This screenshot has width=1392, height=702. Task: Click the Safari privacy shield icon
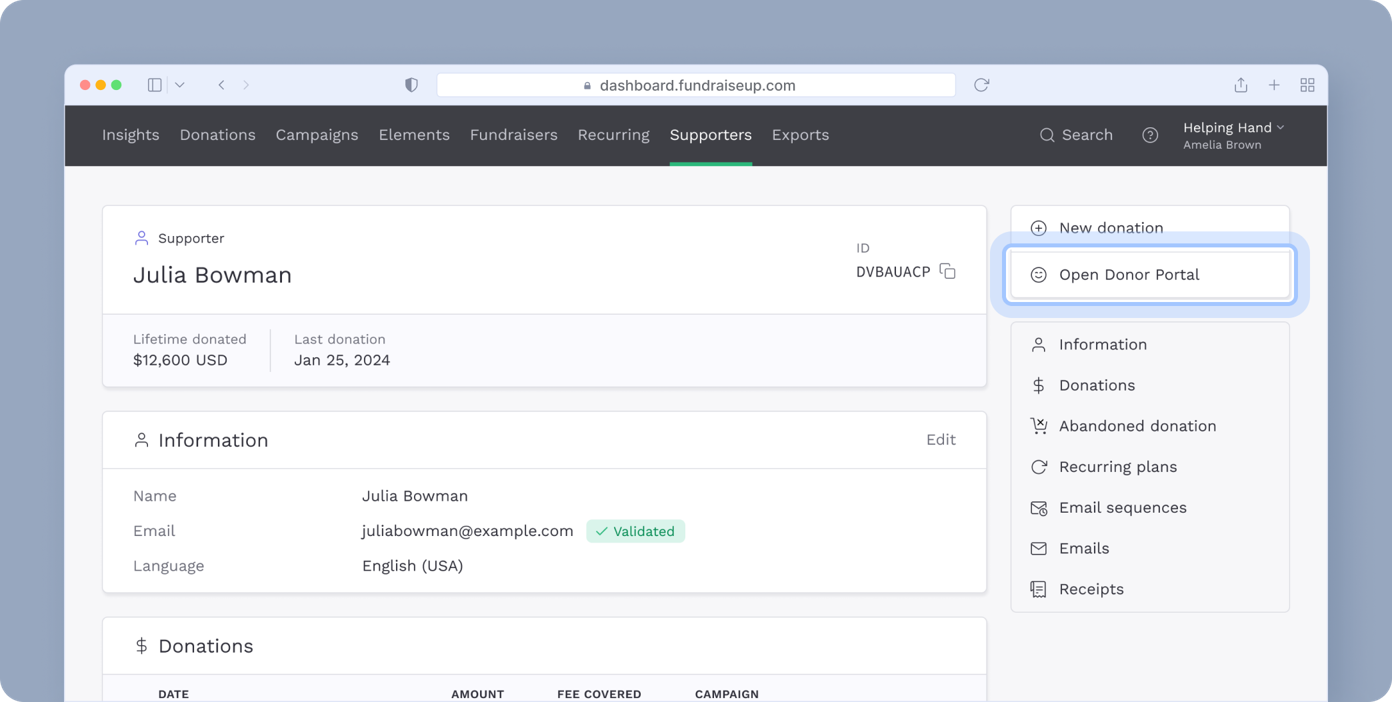point(411,85)
